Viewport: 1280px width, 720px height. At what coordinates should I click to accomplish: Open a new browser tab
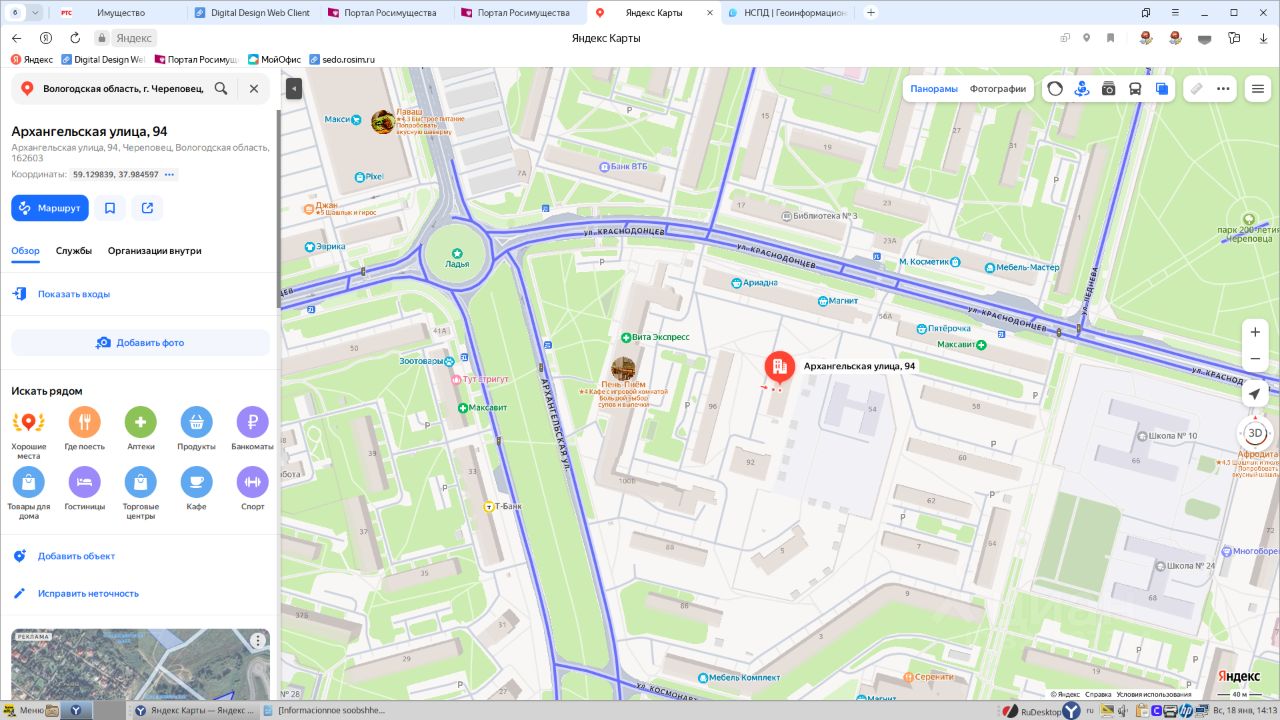pyautogui.click(x=871, y=12)
